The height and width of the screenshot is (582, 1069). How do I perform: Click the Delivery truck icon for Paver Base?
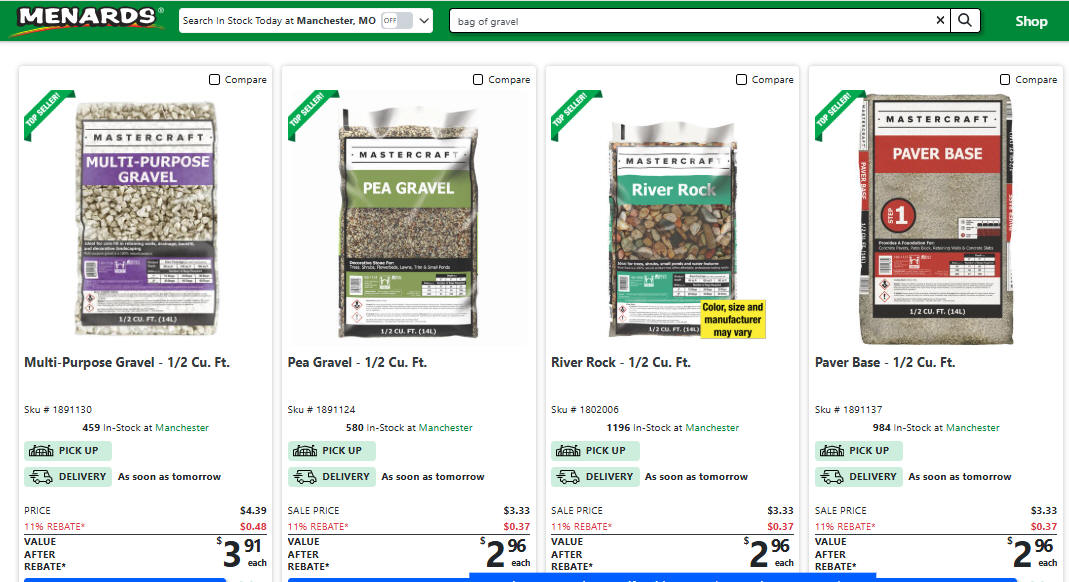[x=831, y=477]
